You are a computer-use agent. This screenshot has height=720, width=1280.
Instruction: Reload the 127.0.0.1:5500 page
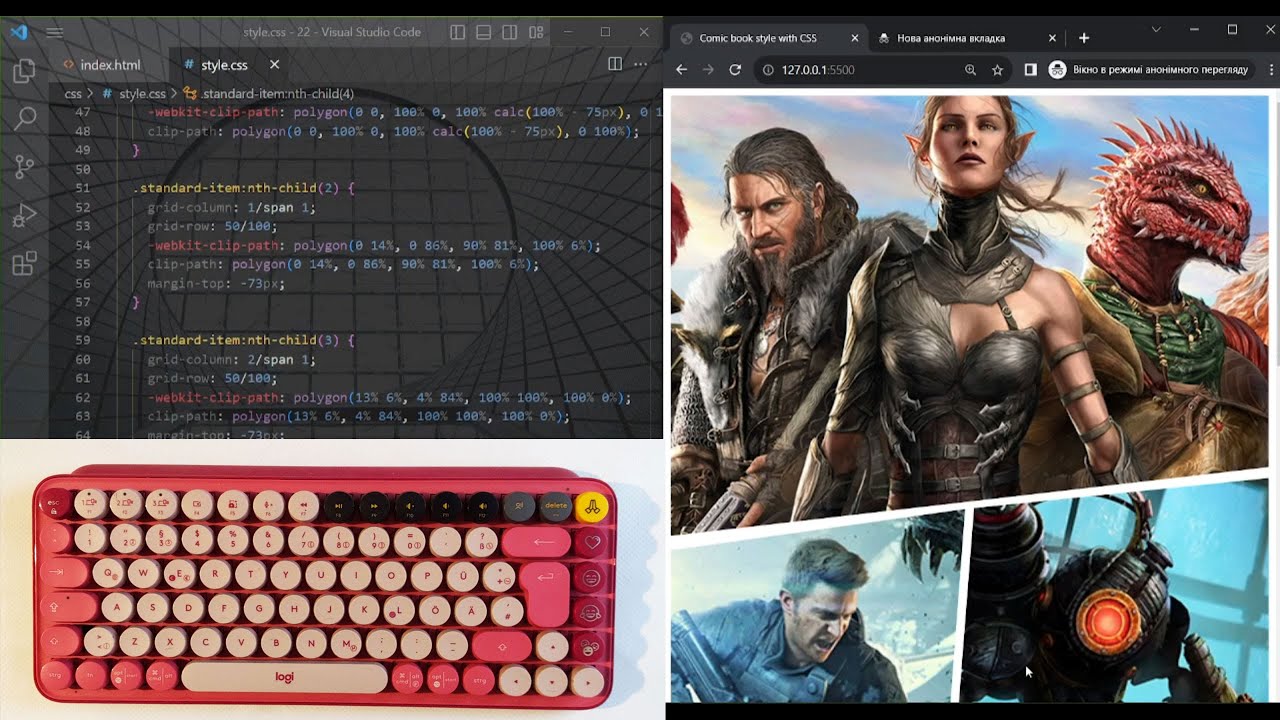pos(735,70)
